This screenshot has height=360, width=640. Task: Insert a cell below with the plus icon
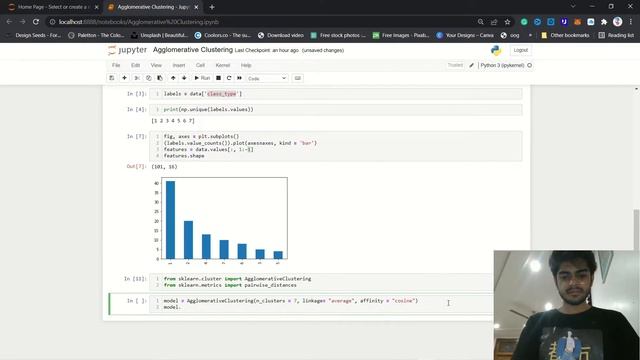124,78
